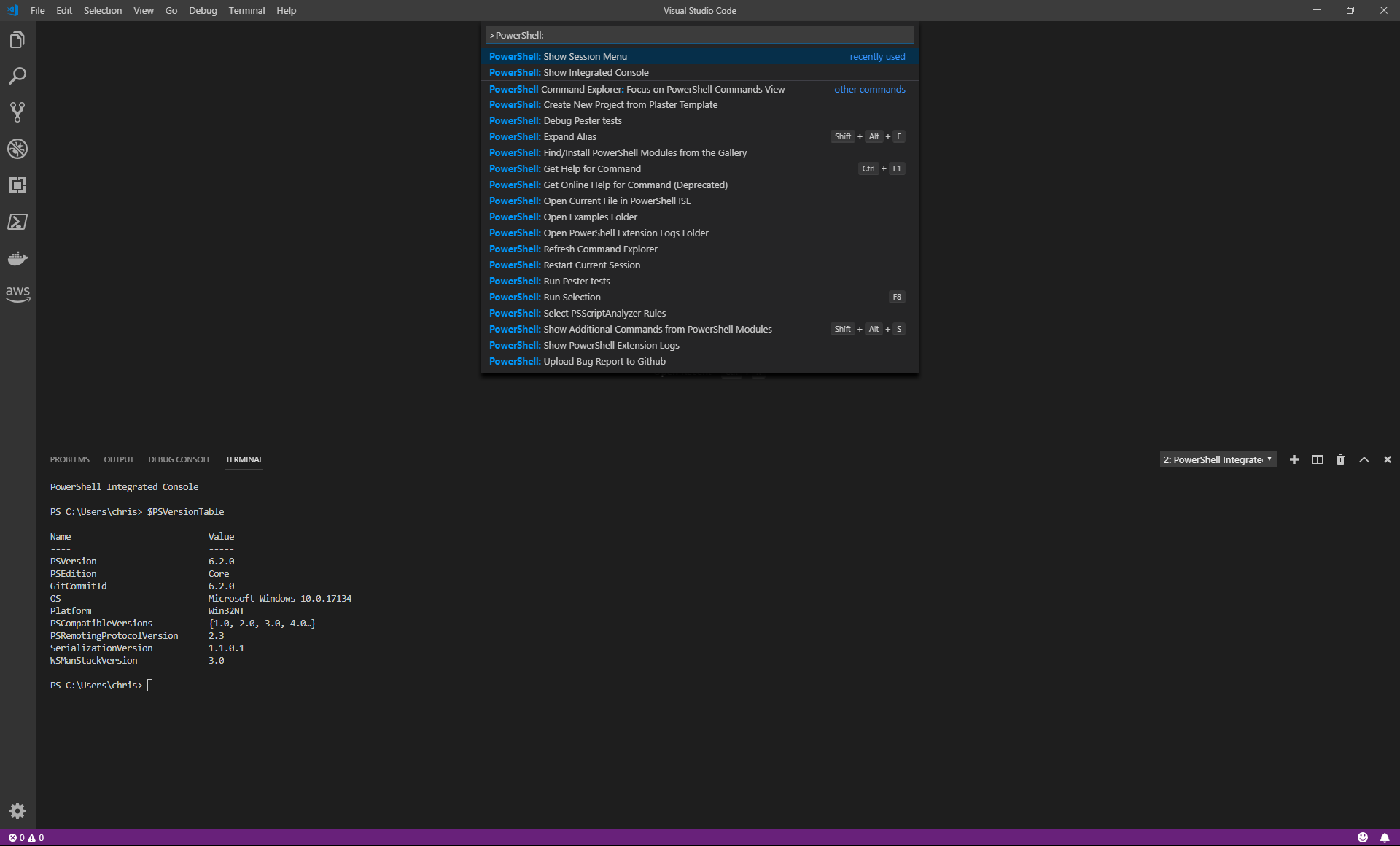Select 'PowerShell: Show Integrated Console' command
Screen dimensions: 1400x846
click(596, 72)
